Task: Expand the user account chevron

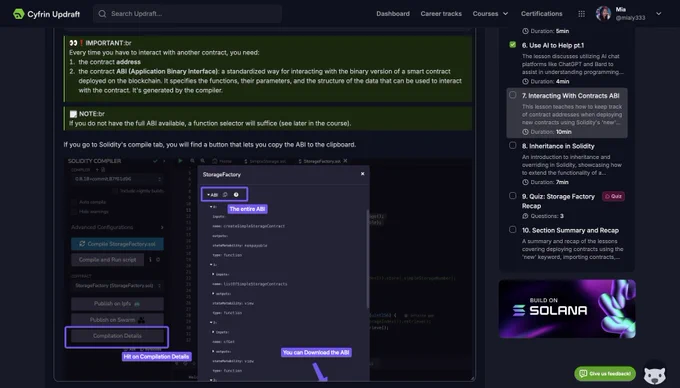Action: click(658, 14)
